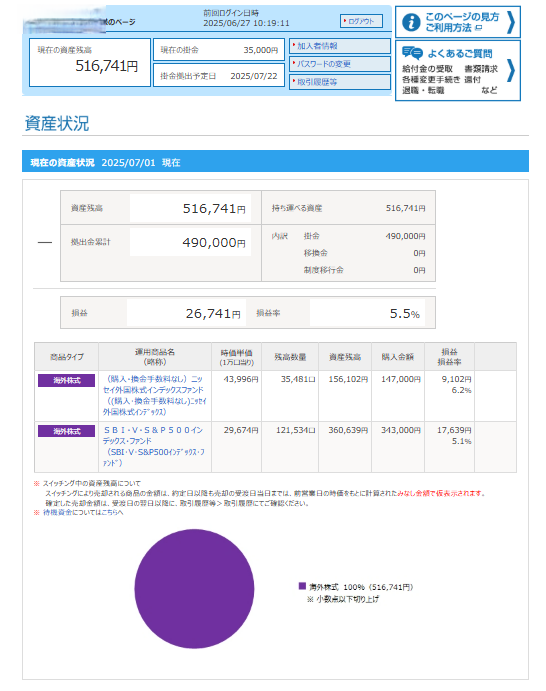The width and height of the screenshot is (546, 691).
Task: Click the purple pie chart
Action: point(194,589)
